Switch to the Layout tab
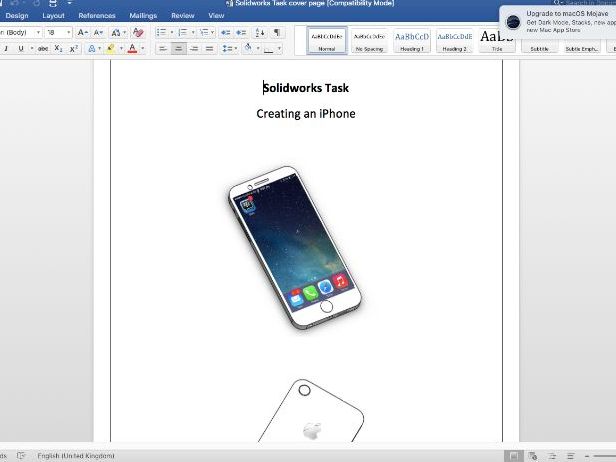 53,16
